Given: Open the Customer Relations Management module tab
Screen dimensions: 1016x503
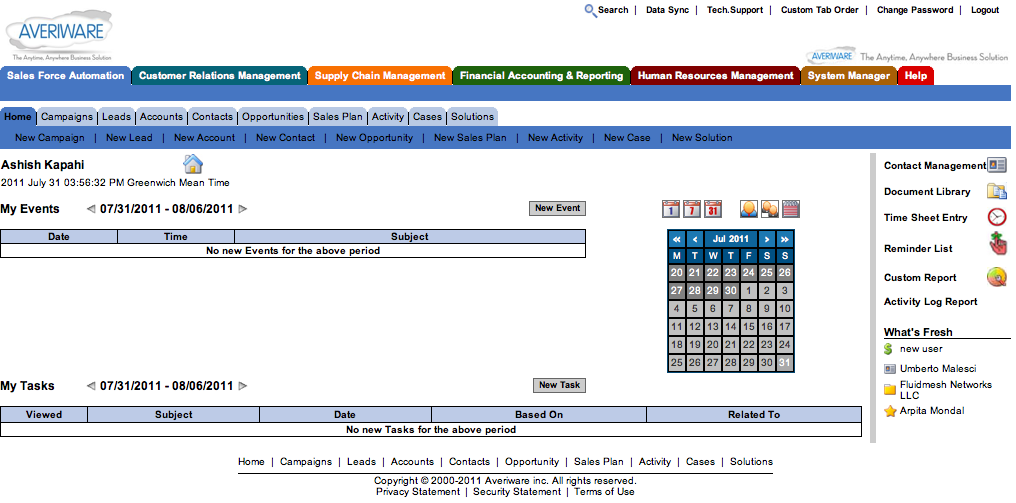Looking at the screenshot, I should pos(220,76).
